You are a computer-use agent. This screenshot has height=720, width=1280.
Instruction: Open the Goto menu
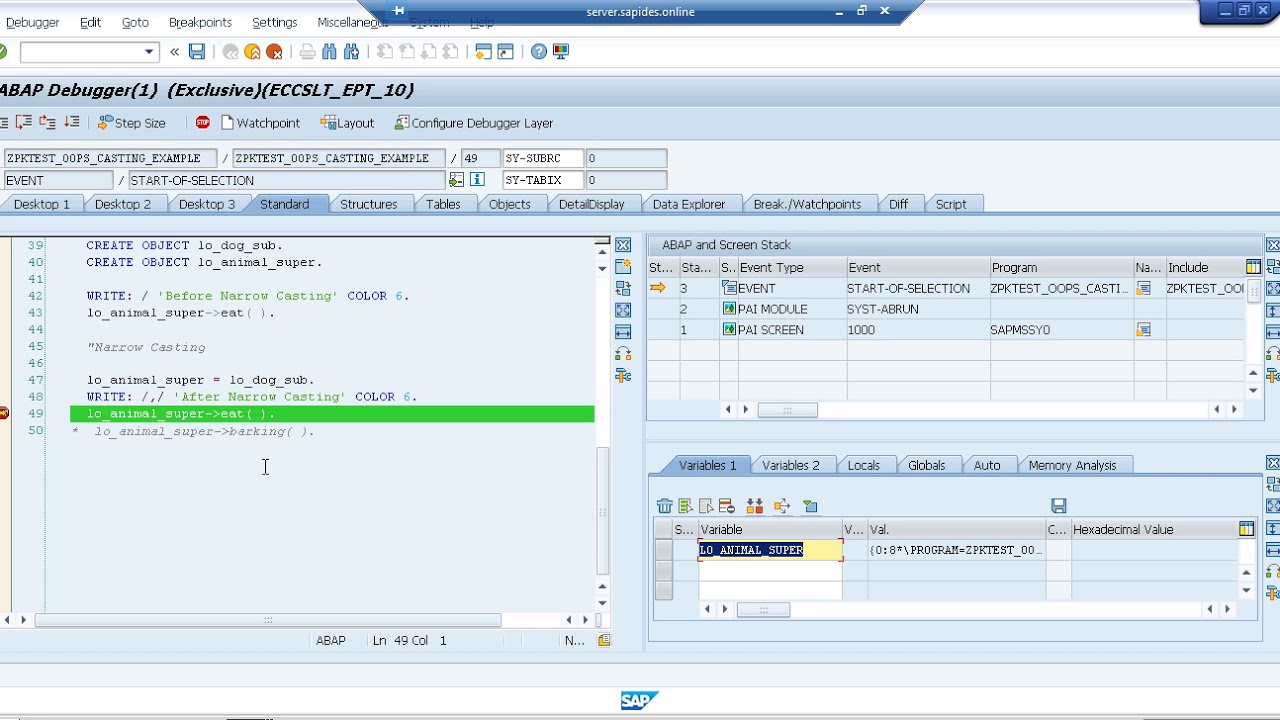coord(135,22)
